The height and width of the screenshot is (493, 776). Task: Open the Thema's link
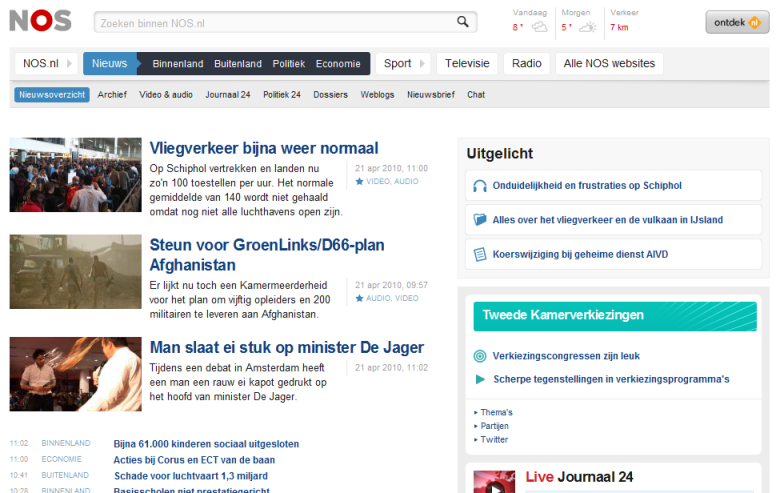496,412
